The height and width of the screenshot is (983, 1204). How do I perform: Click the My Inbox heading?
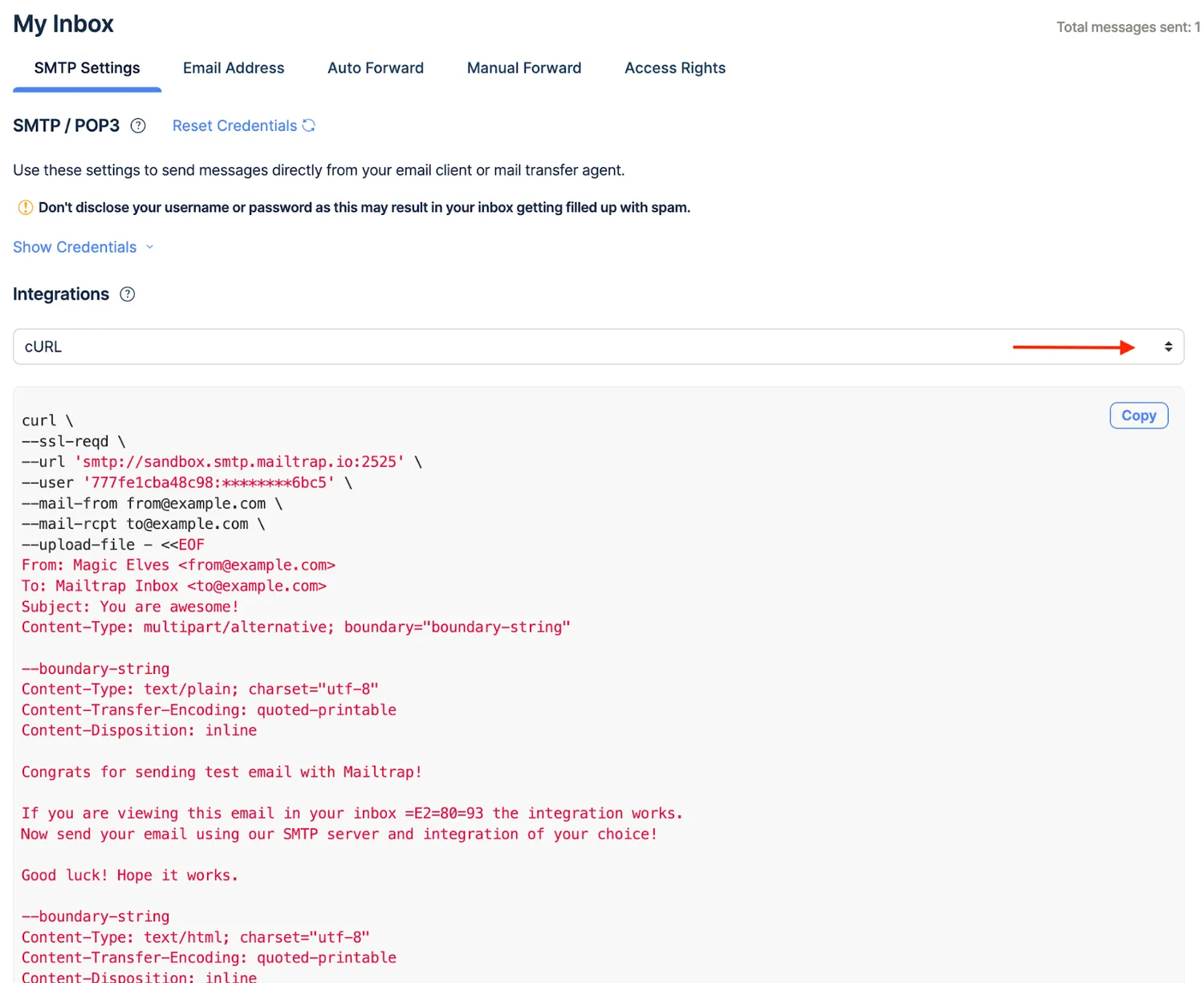[63, 24]
